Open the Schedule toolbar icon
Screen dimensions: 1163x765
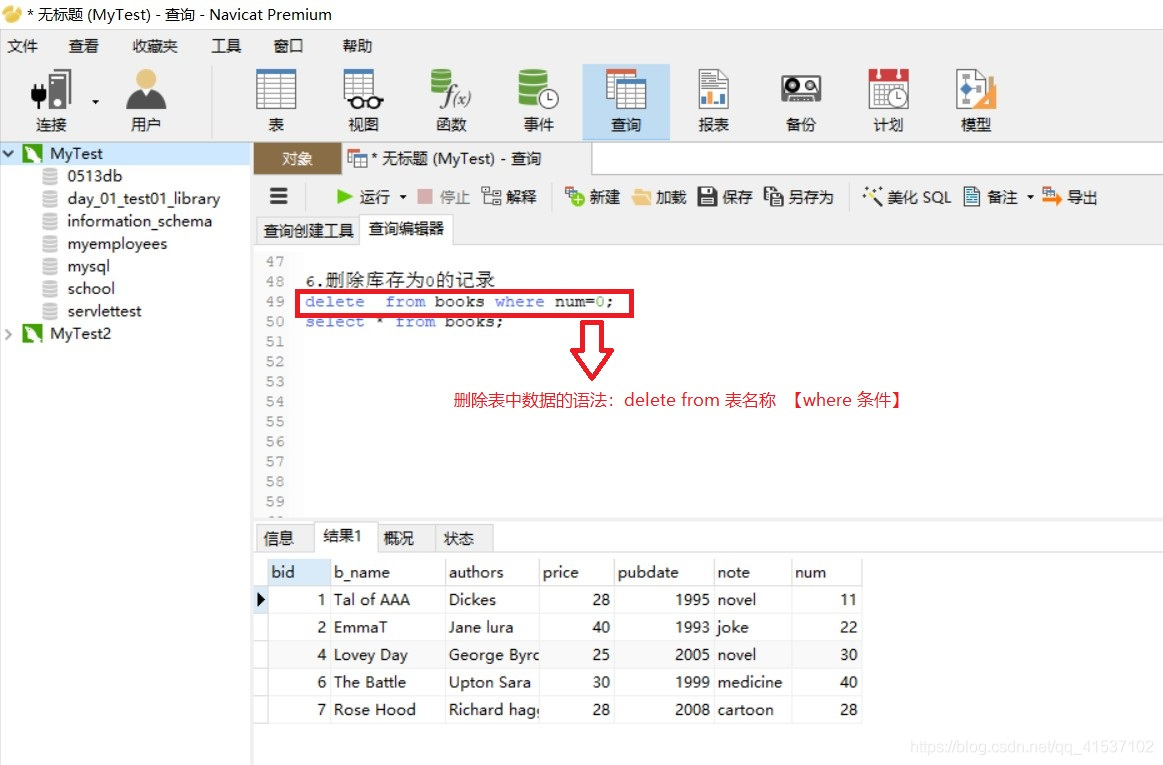pyautogui.click(x=889, y=100)
